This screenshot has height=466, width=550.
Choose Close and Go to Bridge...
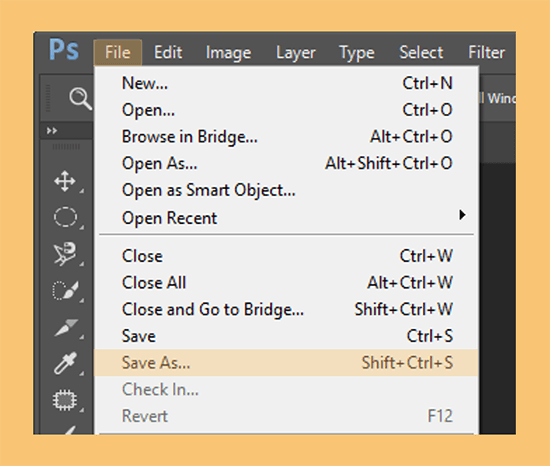[287, 309]
